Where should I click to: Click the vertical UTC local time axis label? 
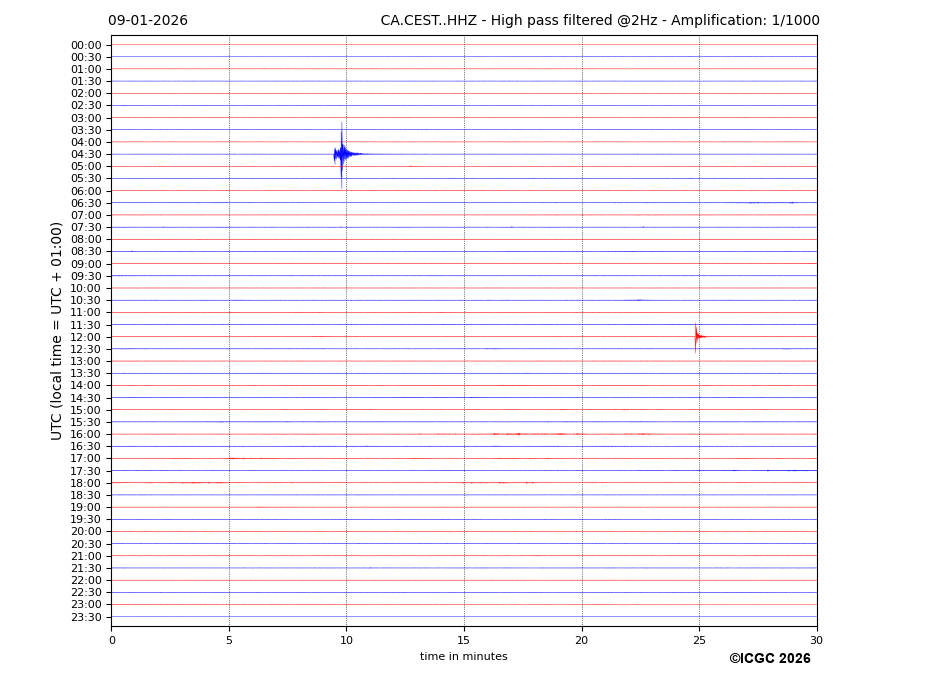[57, 331]
